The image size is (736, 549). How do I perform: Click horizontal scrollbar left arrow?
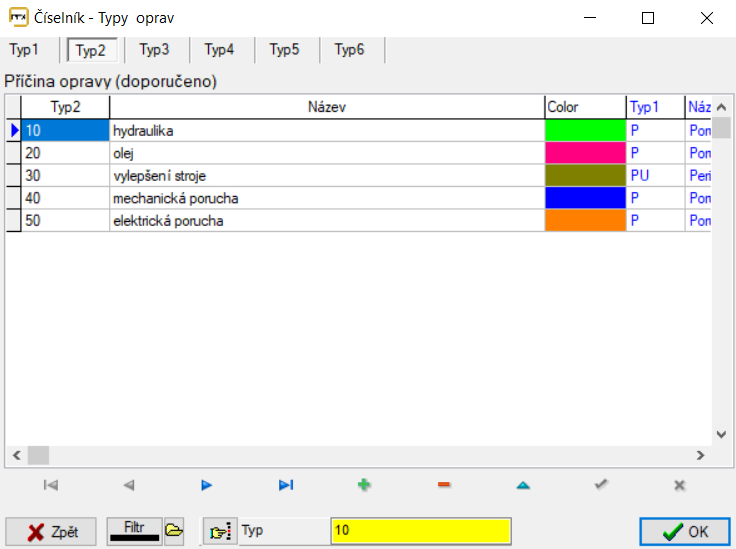[17, 455]
